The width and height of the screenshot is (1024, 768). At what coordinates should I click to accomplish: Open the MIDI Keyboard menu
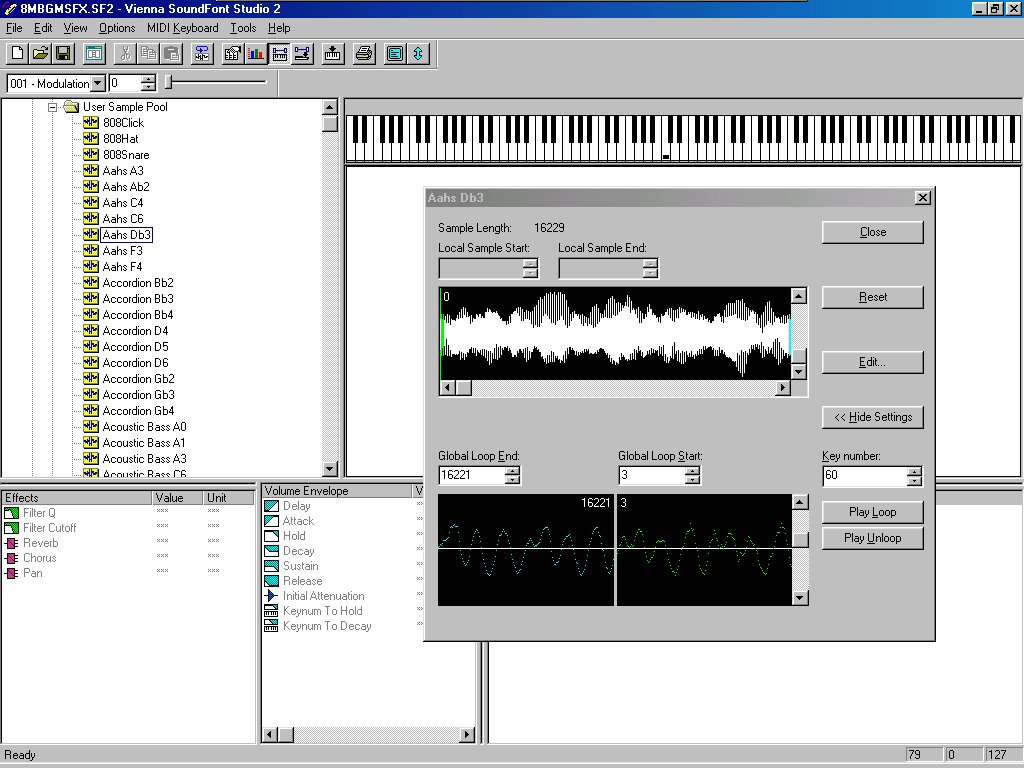pyautogui.click(x=182, y=28)
